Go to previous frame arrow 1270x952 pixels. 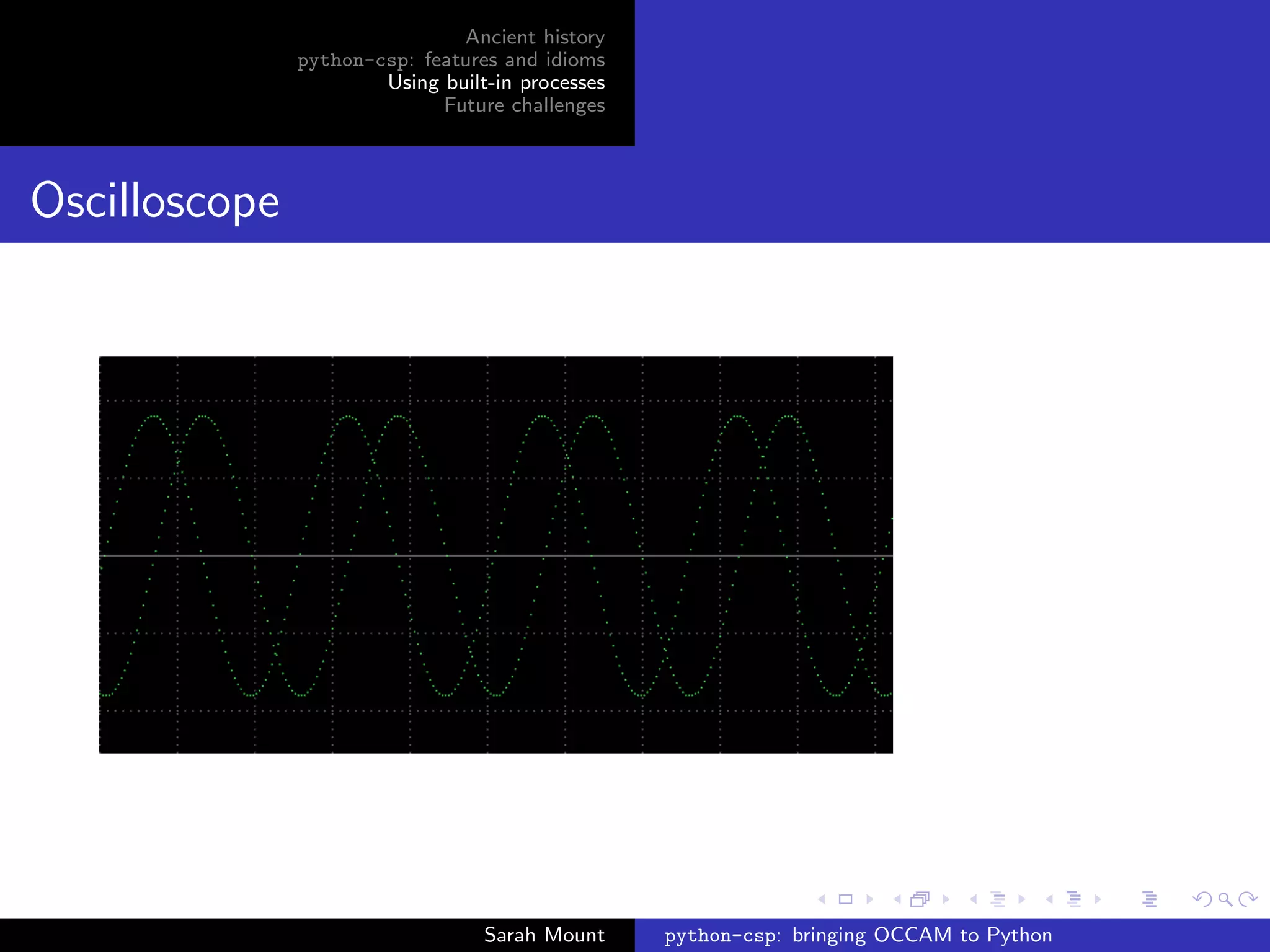[897, 899]
